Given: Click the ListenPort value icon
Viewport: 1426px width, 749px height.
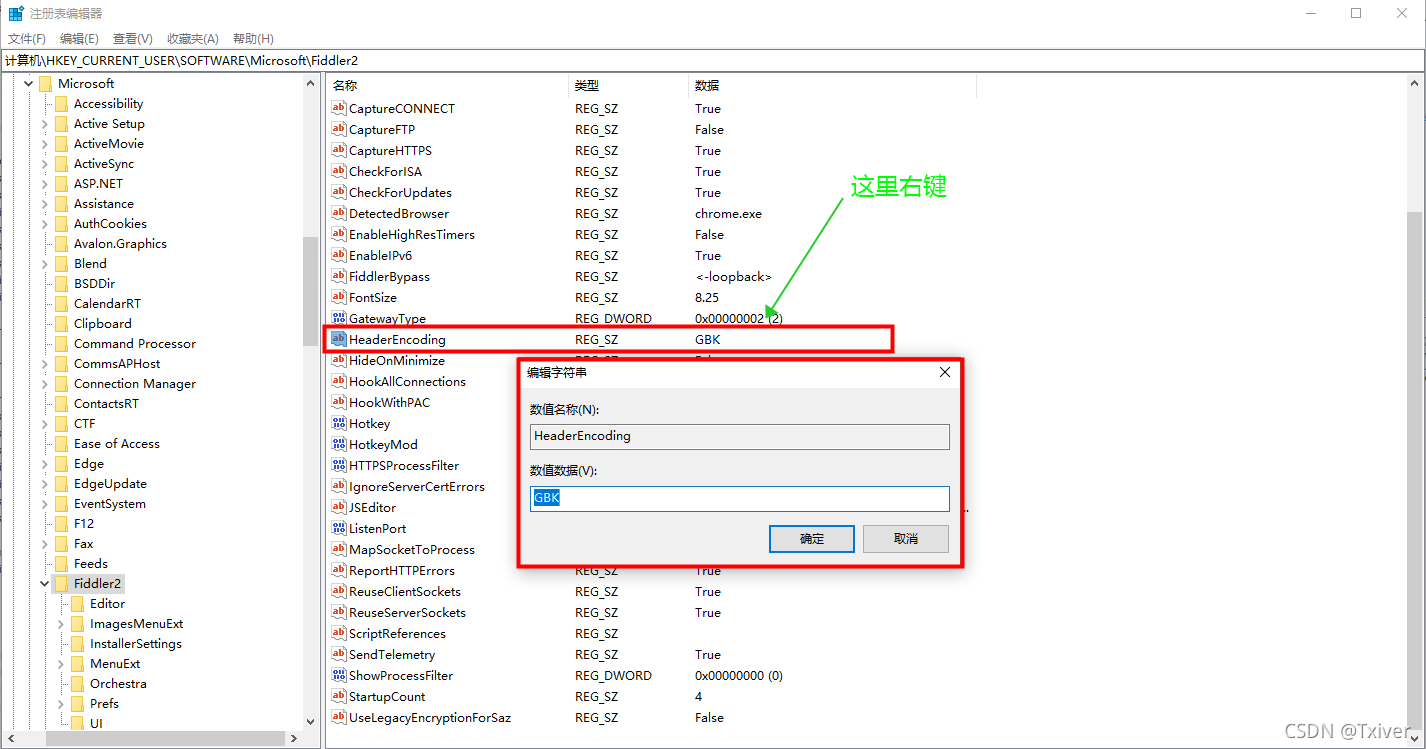Looking at the screenshot, I should 338,528.
